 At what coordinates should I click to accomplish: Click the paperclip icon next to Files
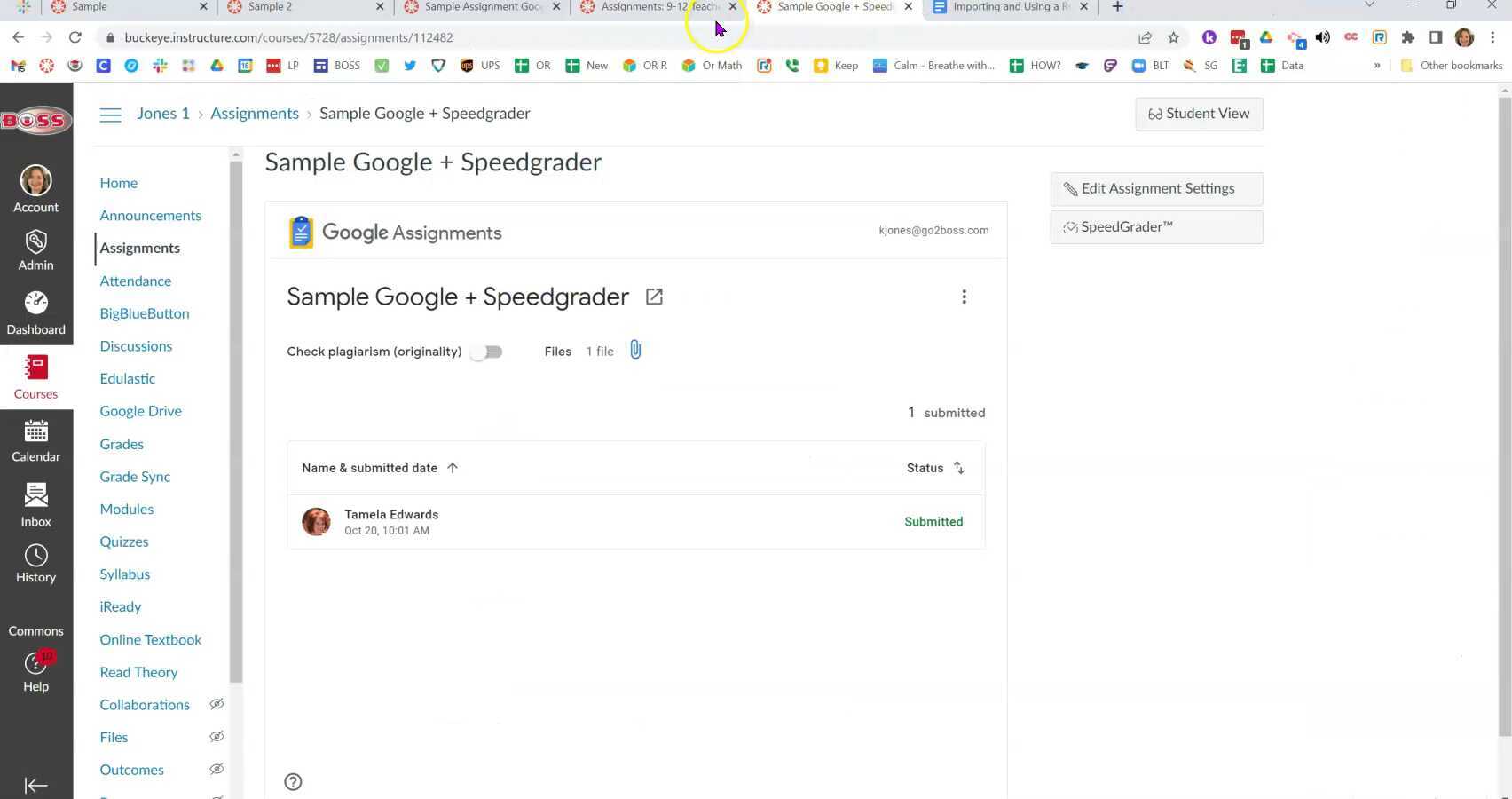(635, 350)
